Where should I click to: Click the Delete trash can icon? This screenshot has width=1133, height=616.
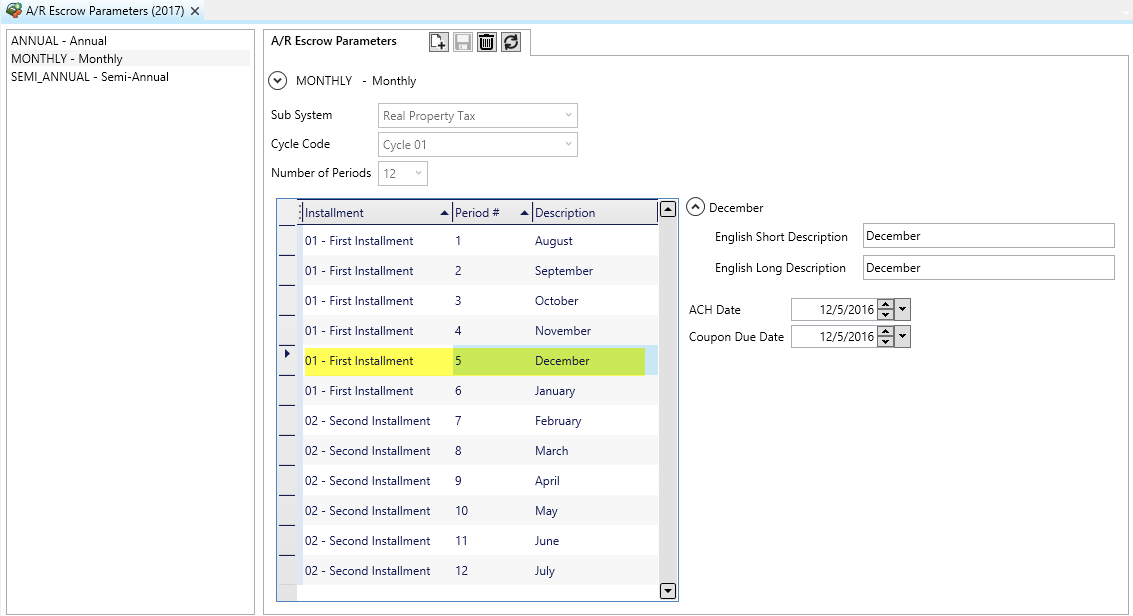pyautogui.click(x=487, y=42)
